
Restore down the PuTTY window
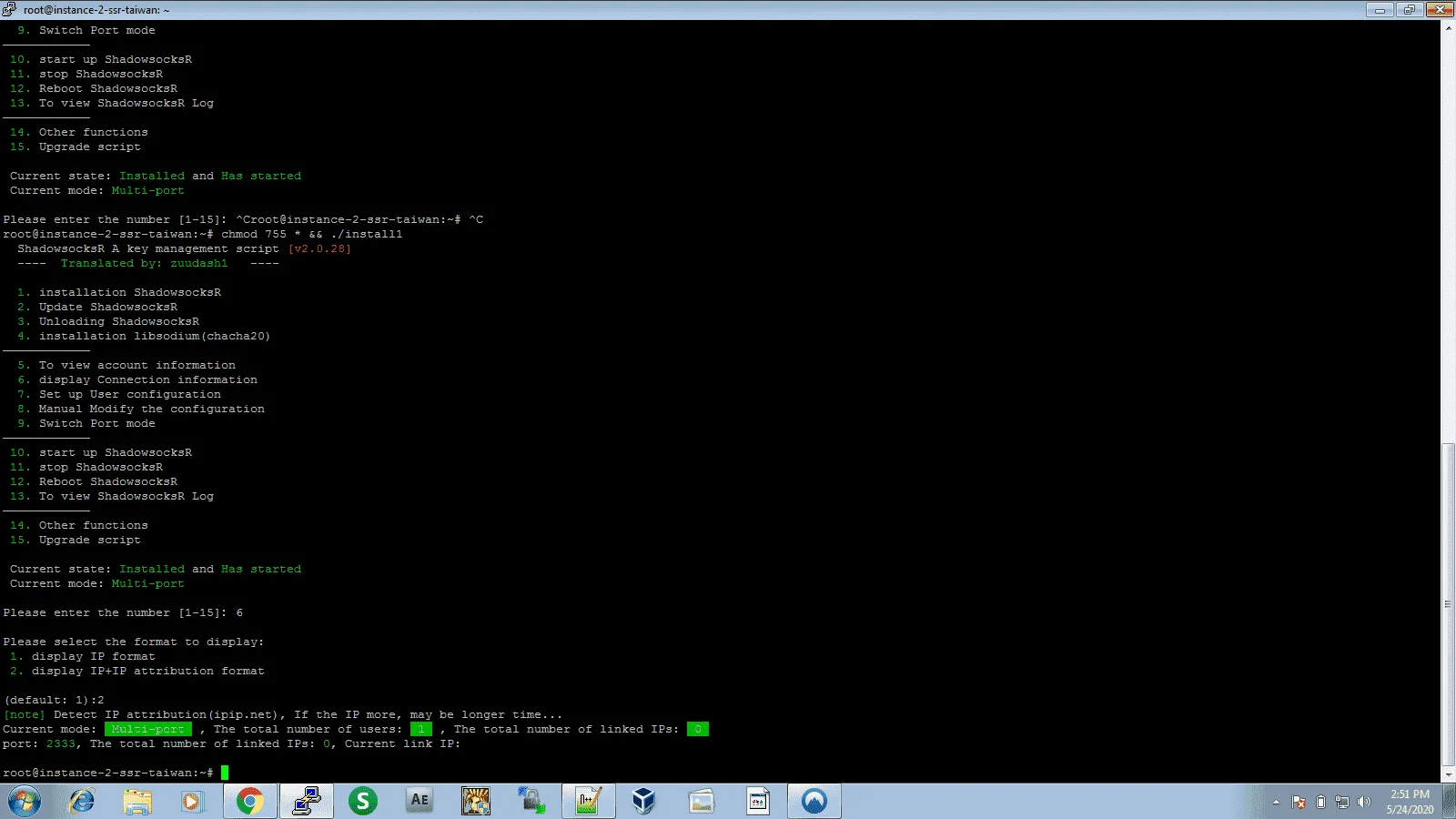point(1409,9)
